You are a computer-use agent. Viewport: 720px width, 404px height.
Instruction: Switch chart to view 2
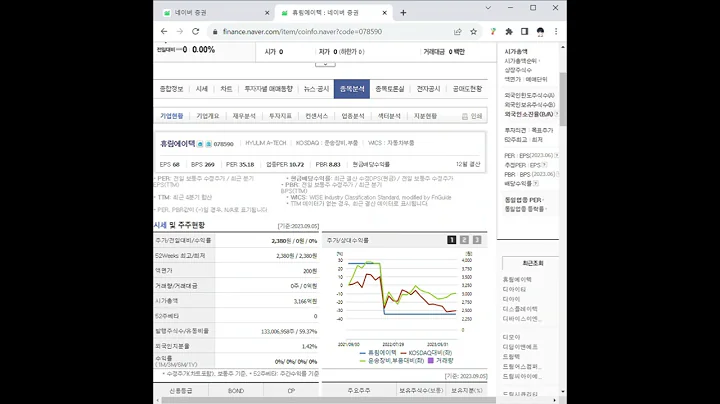coord(464,240)
